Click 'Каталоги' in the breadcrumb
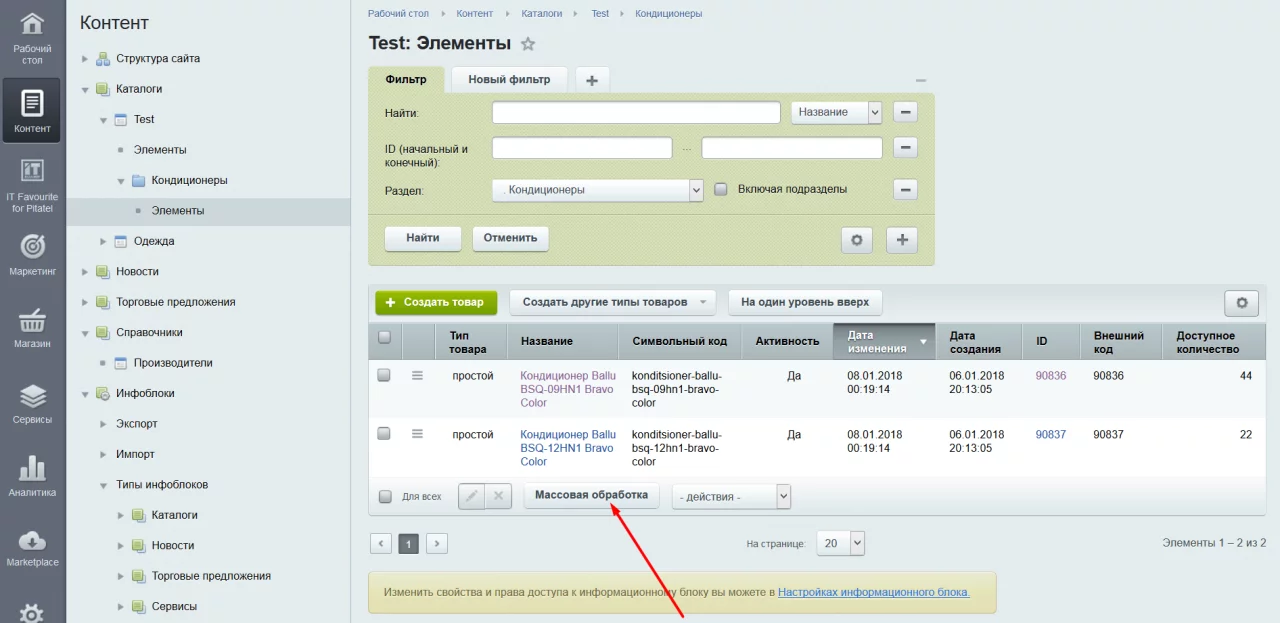This screenshot has width=1280, height=623. [x=541, y=14]
